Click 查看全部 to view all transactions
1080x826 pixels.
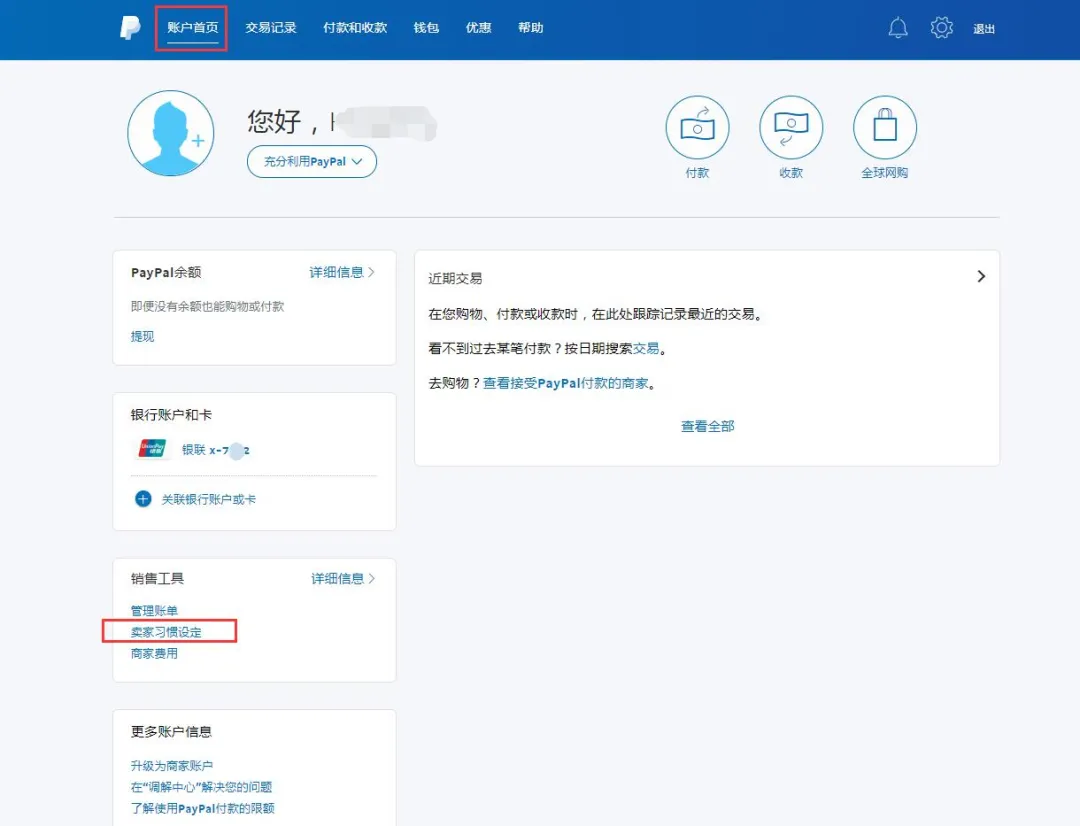click(x=706, y=425)
